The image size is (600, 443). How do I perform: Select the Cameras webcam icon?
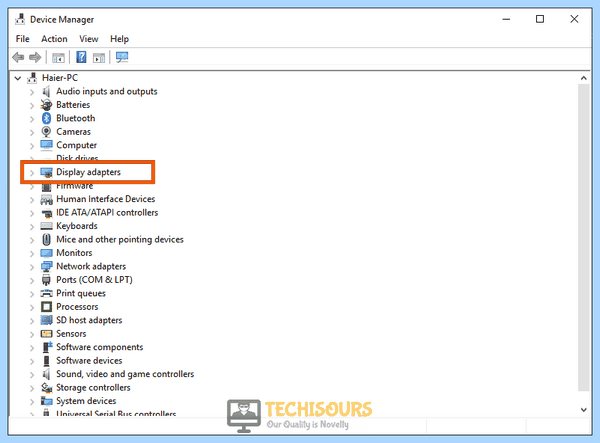pyautogui.click(x=46, y=132)
